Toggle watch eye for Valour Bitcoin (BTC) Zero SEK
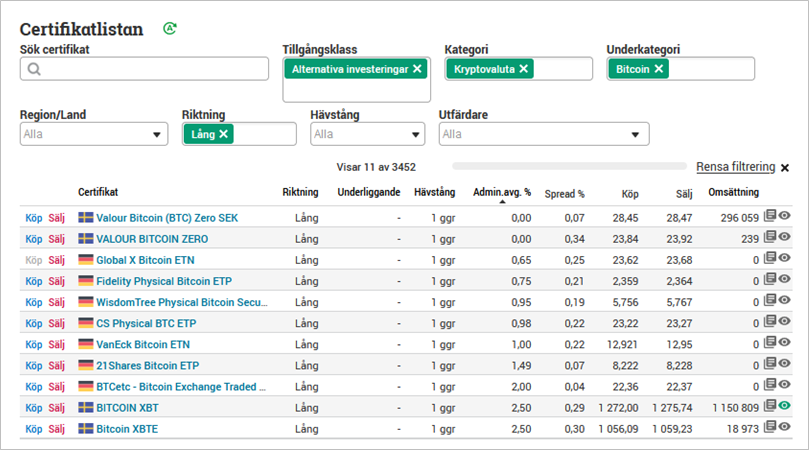Screen dimensions: 809x450 (x=784, y=215)
